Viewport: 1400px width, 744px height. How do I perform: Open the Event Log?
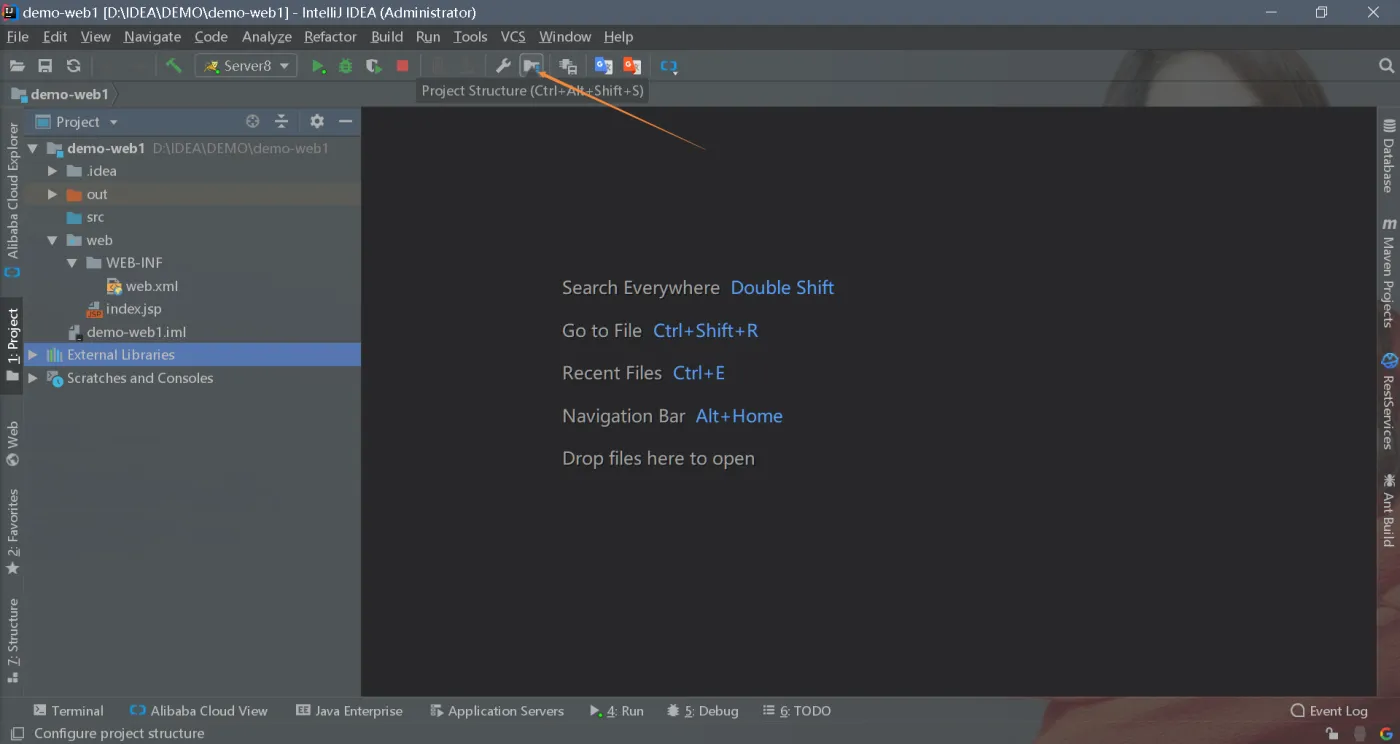pyautogui.click(x=1329, y=711)
